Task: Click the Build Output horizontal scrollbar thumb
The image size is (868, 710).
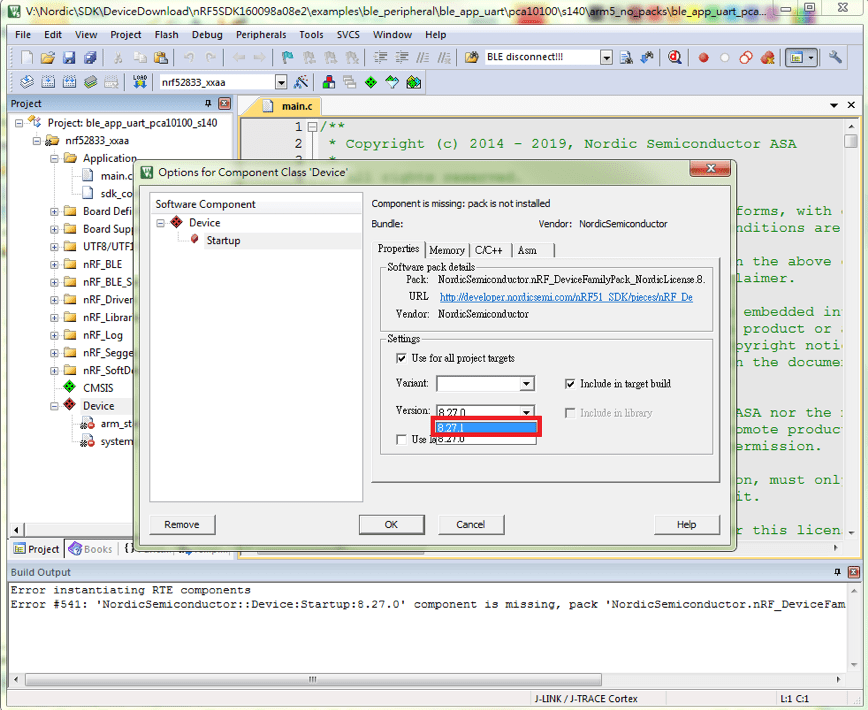Action: pyautogui.click(x=313, y=679)
